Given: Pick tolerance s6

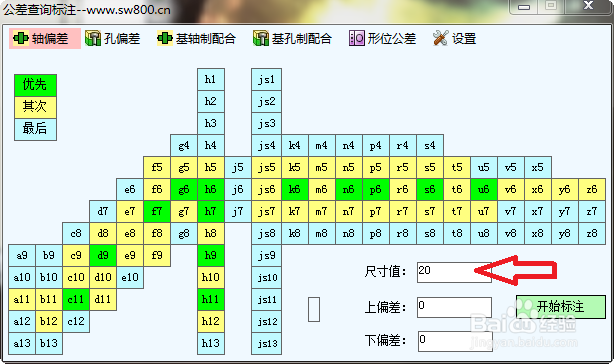Looking at the screenshot, I should point(430,189).
